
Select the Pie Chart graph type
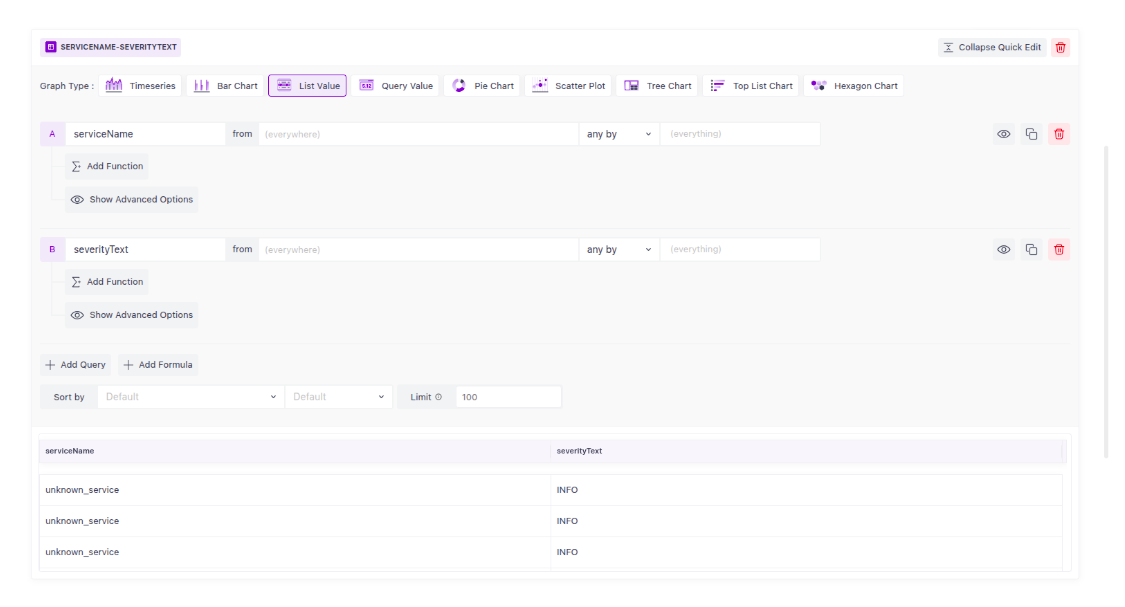483,86
